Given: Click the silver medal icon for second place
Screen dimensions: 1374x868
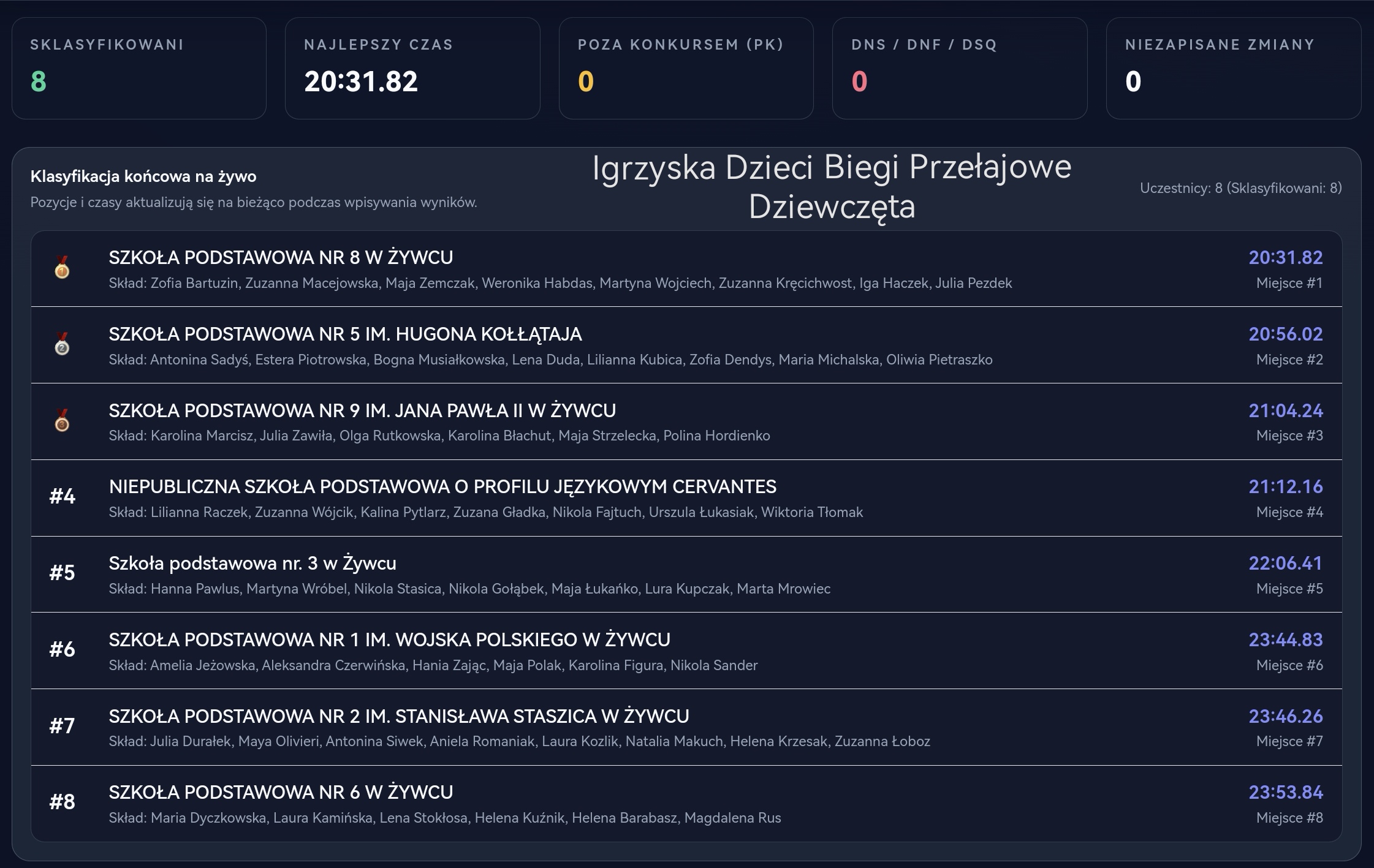Looking at the screenshot, I should (x=62, y=344).
